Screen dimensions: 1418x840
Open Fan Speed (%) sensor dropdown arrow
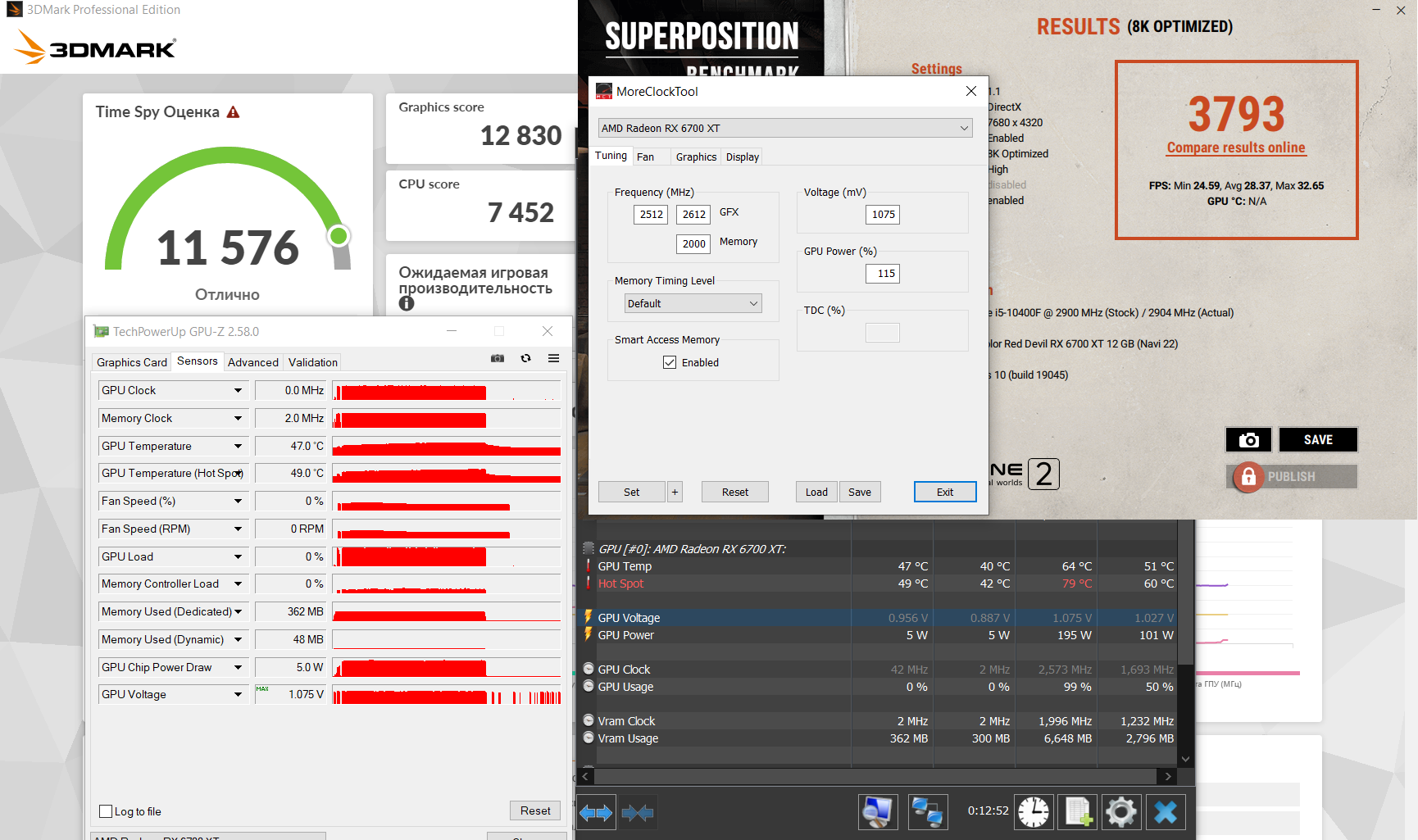point(238,502)
